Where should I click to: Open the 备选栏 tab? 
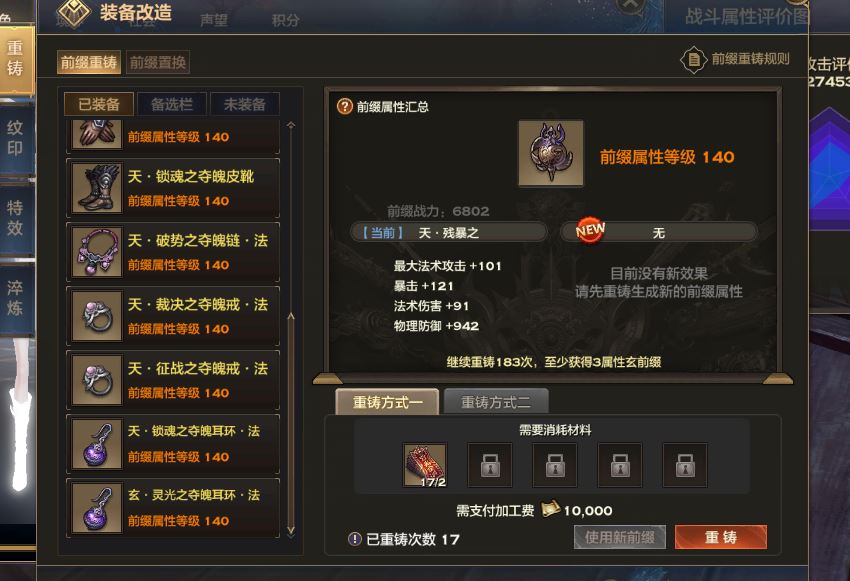pyautogui.click(x=172, y=104)
